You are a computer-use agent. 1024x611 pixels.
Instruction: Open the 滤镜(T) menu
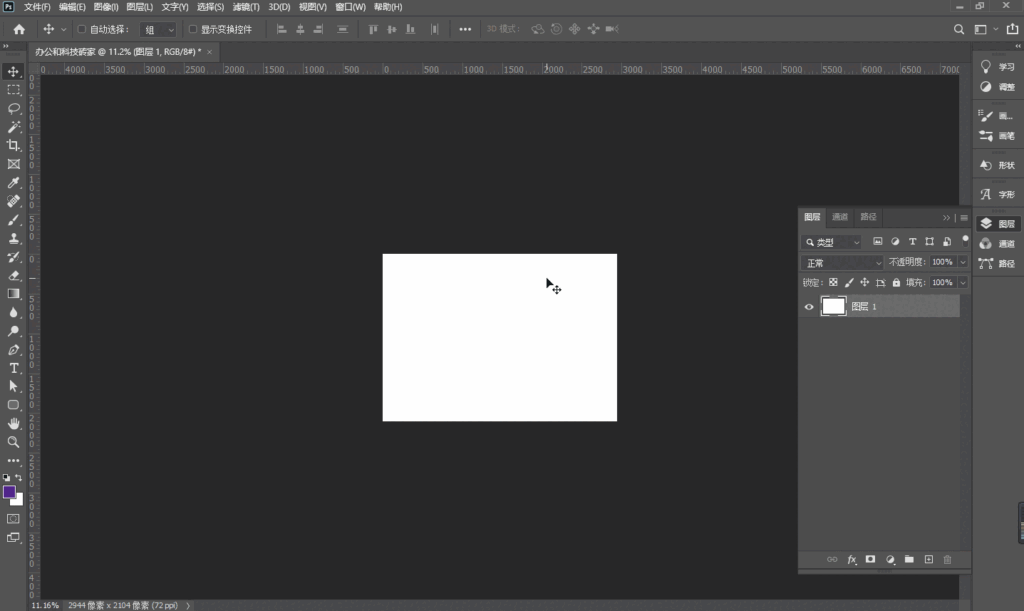(x=246, y=7)
